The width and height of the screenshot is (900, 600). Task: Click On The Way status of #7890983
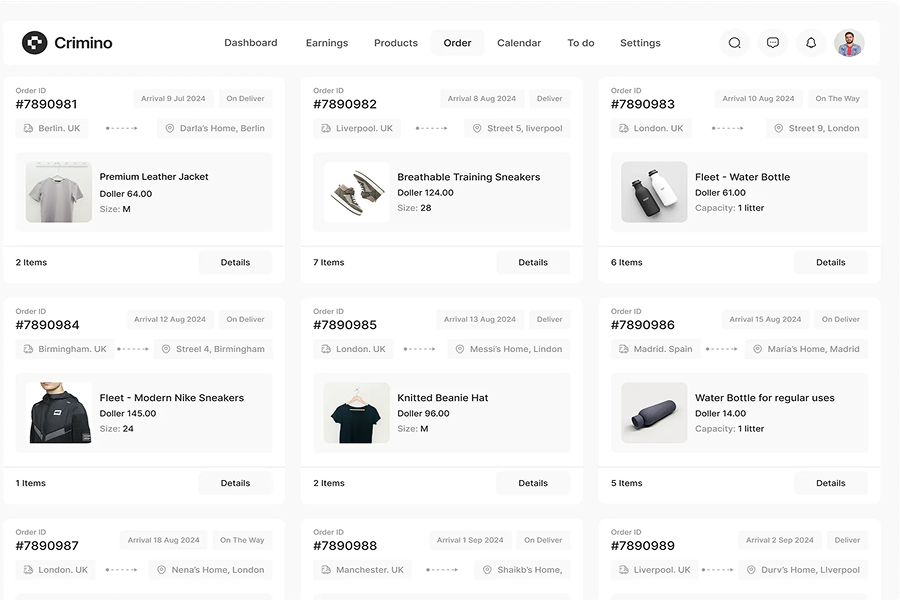pyautogui.click(x=837, y=99)
